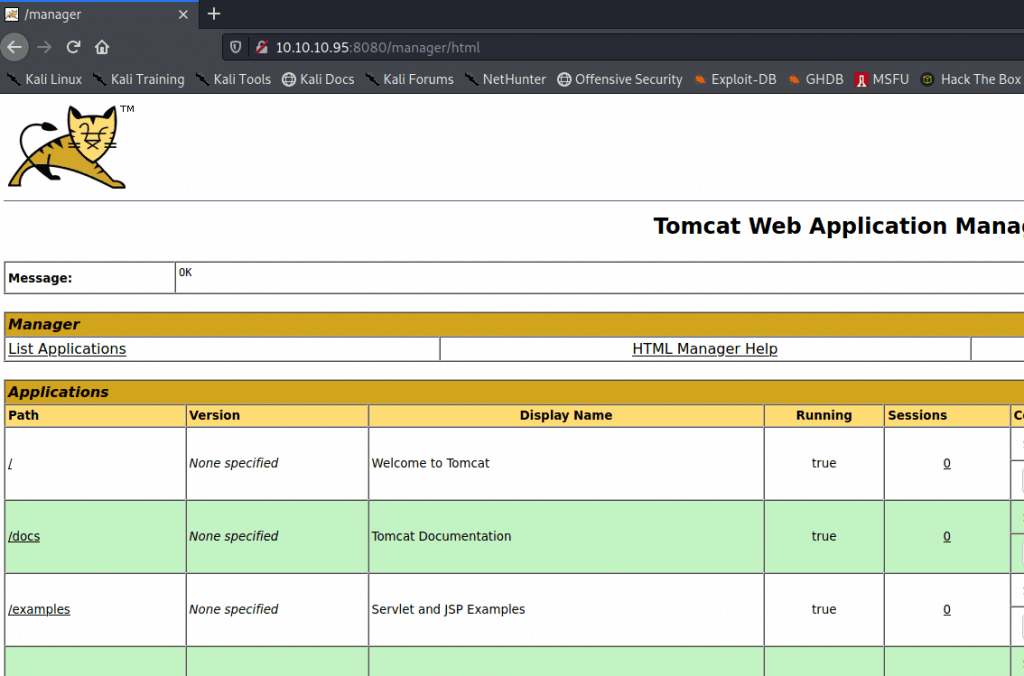Click the Sessions column header

(947, 415)
